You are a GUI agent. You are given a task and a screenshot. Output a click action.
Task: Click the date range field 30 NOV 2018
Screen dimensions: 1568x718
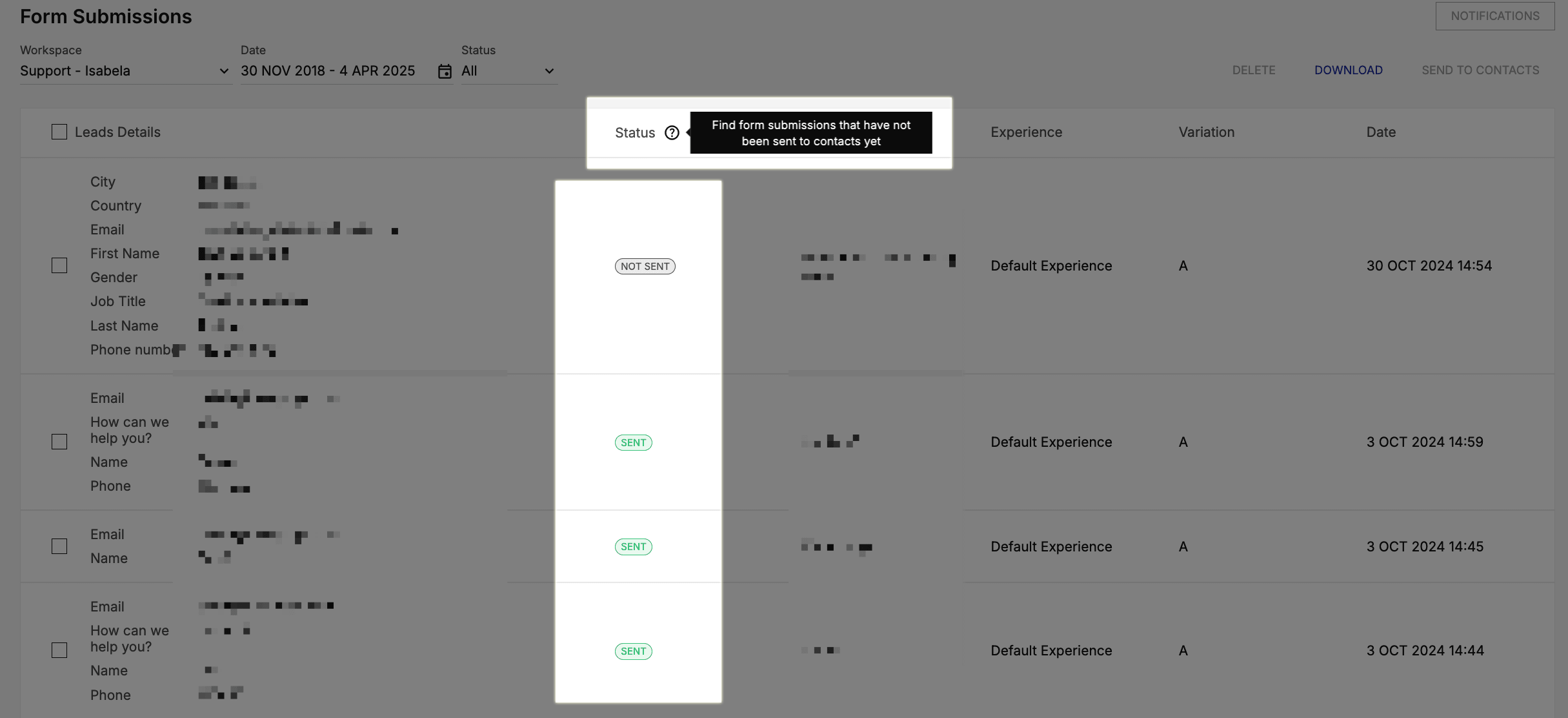(x=337, y=71)
